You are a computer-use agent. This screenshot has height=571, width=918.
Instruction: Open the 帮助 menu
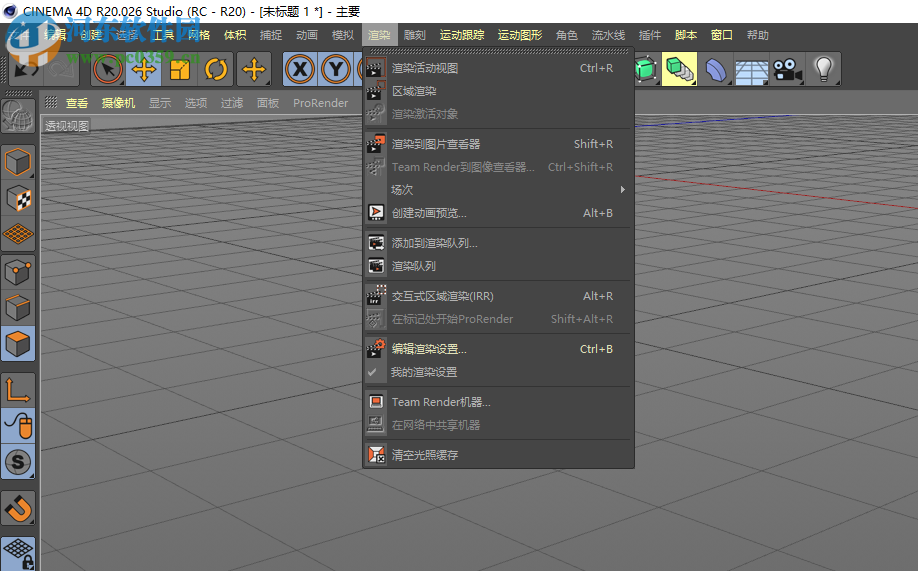tap(758, 35)
